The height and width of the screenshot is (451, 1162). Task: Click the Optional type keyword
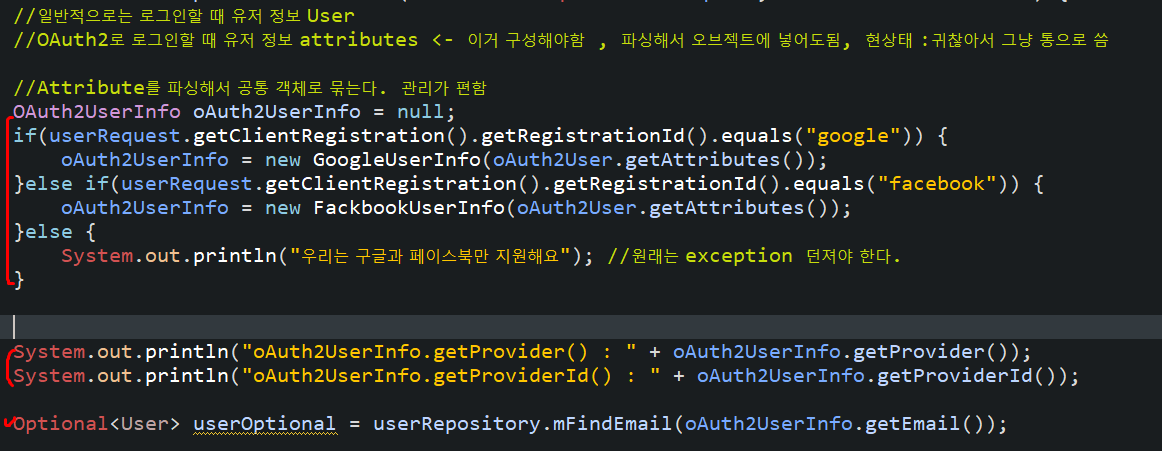click(61, 424)
